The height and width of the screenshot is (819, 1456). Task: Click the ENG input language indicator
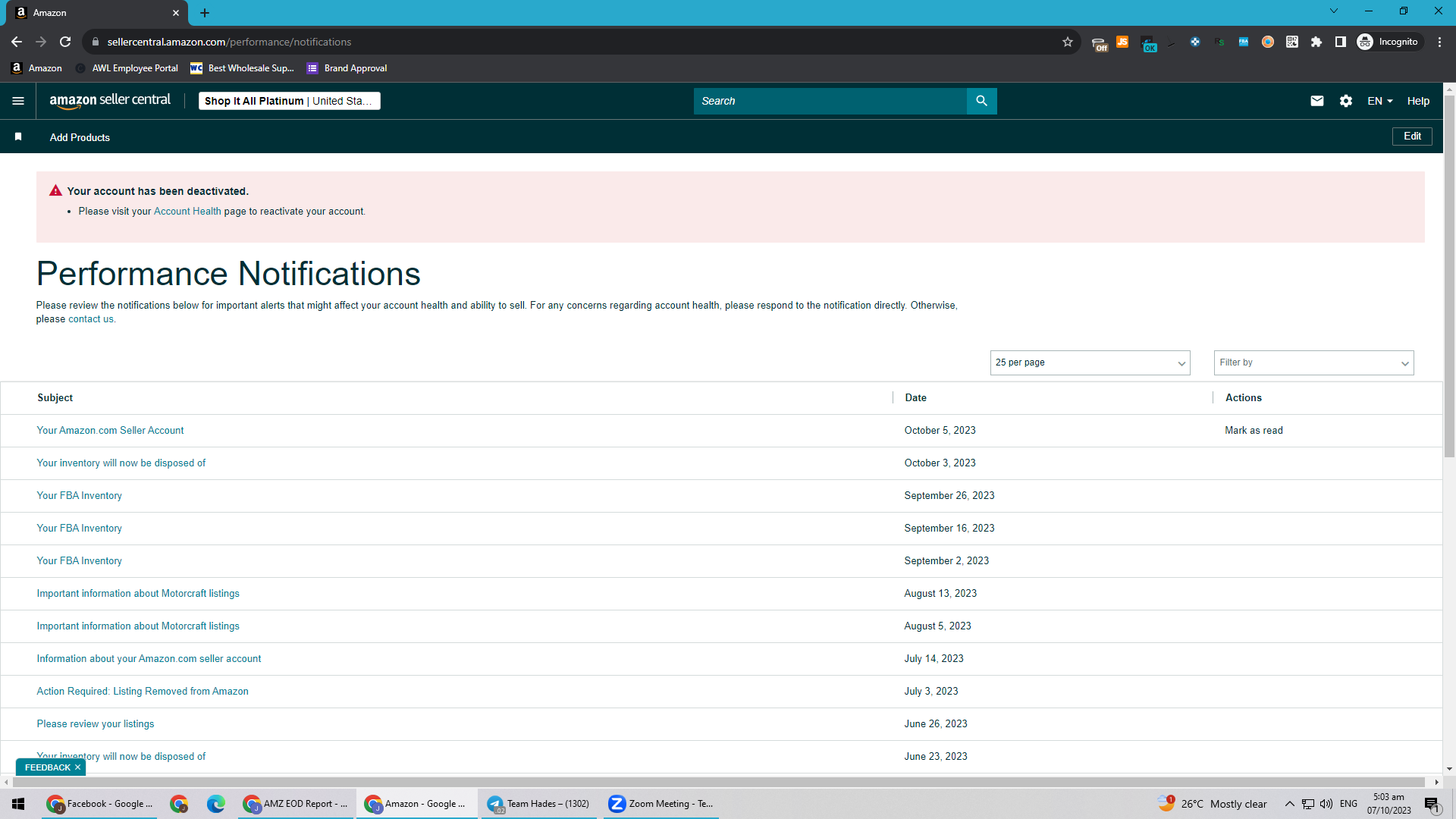pos(1348,804)
